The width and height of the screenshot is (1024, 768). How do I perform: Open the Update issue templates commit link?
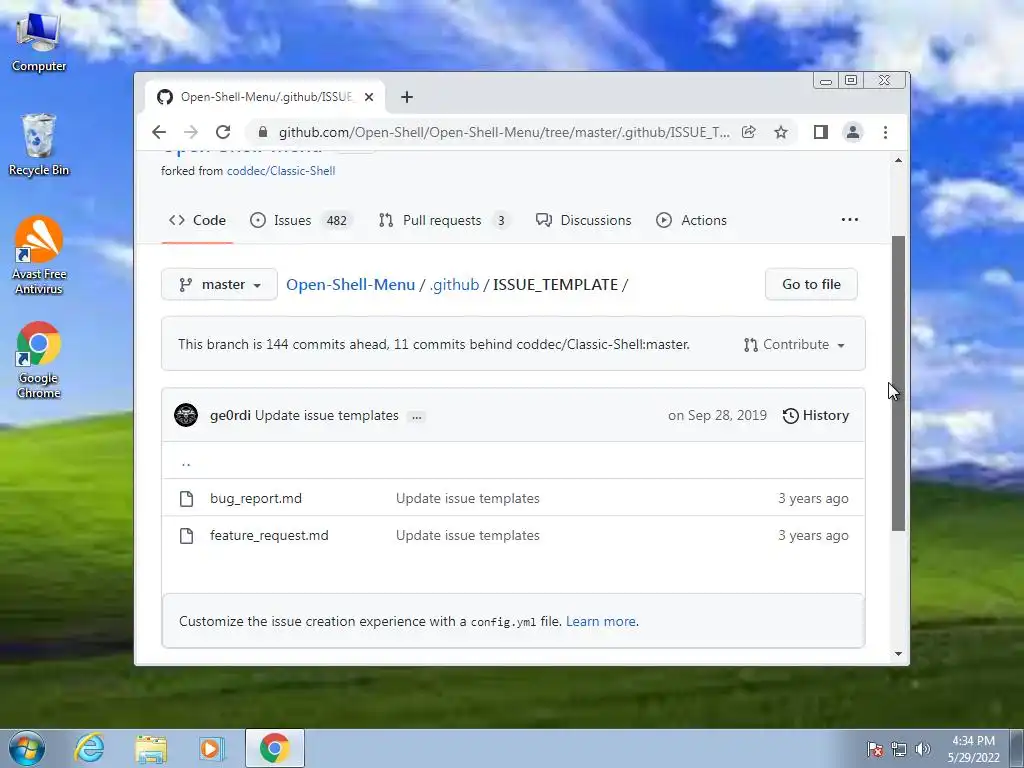pos(327,415)
